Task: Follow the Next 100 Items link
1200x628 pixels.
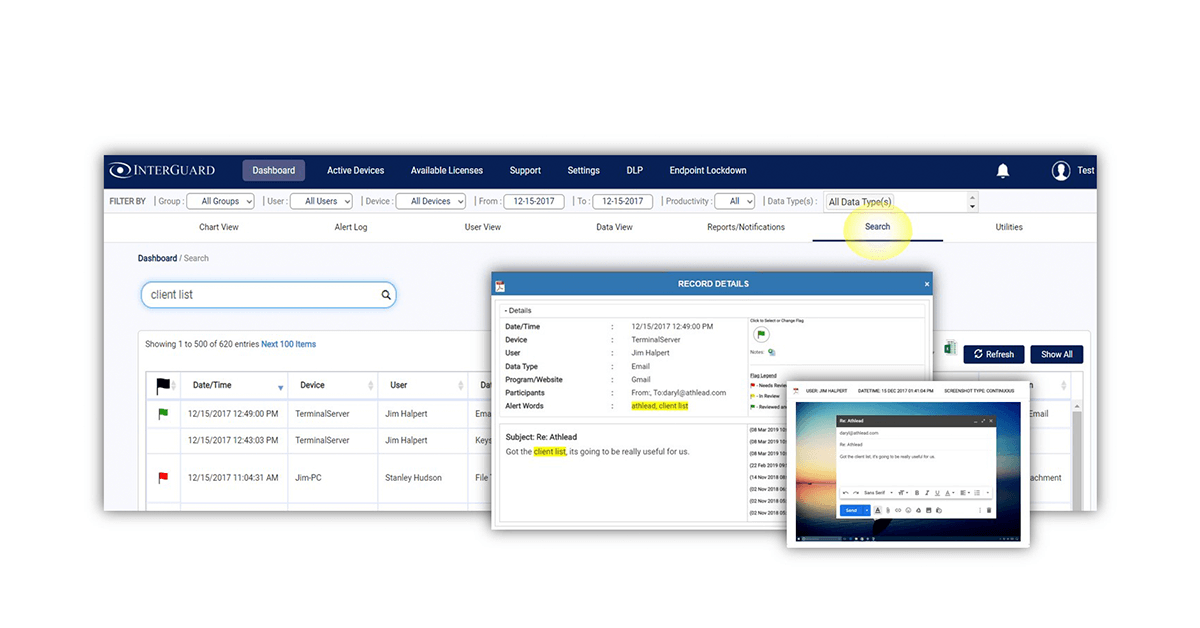Action: (x=288, y=344)
